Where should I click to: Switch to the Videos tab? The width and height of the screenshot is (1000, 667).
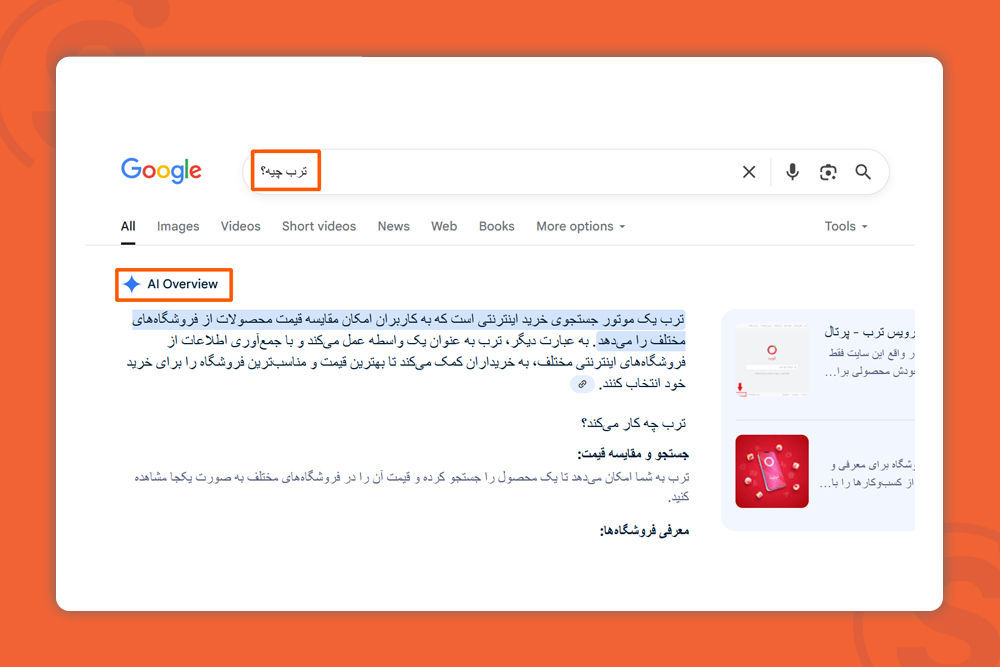(240, 226)
